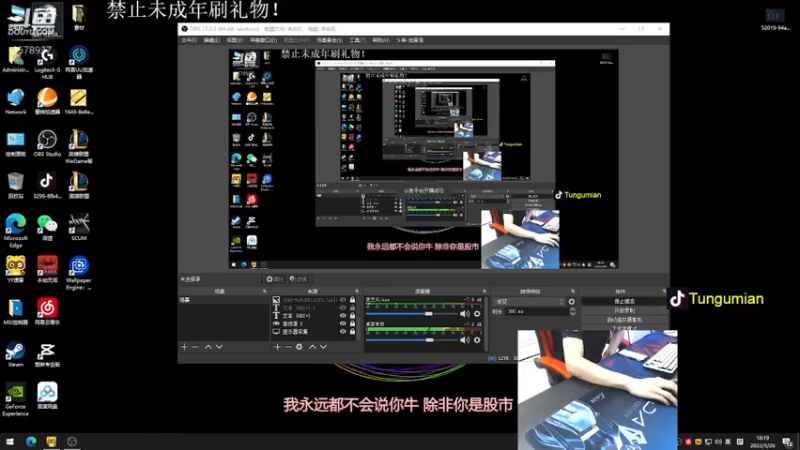Click the Start Virtual Camera button
The height and width of the screenshot is (450, 800).
click(x=624, y=319)
